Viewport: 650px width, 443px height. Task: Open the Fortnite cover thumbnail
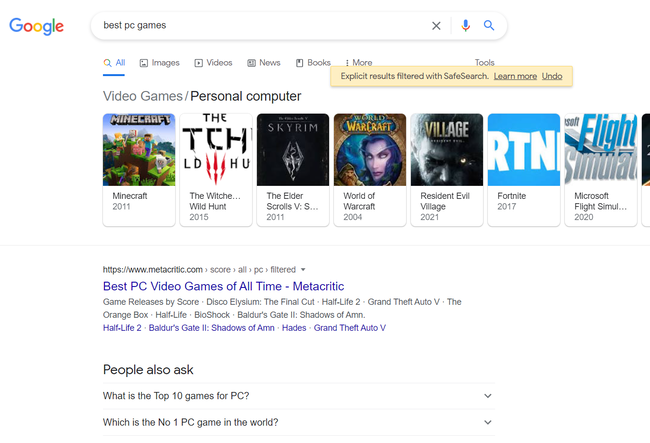tap(524, 150)
